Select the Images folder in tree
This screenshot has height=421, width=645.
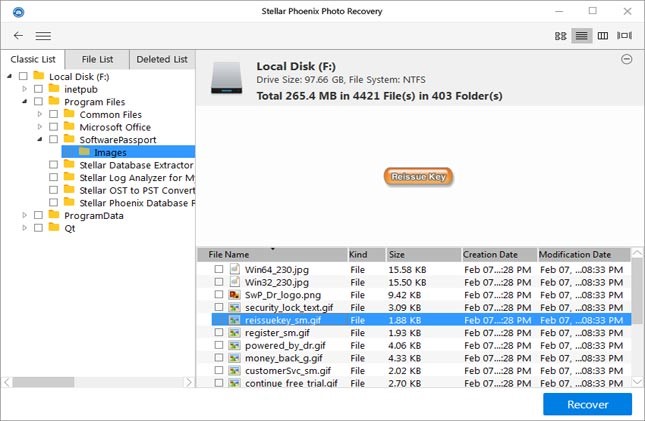pyautogui.click(x=128, y=152)
